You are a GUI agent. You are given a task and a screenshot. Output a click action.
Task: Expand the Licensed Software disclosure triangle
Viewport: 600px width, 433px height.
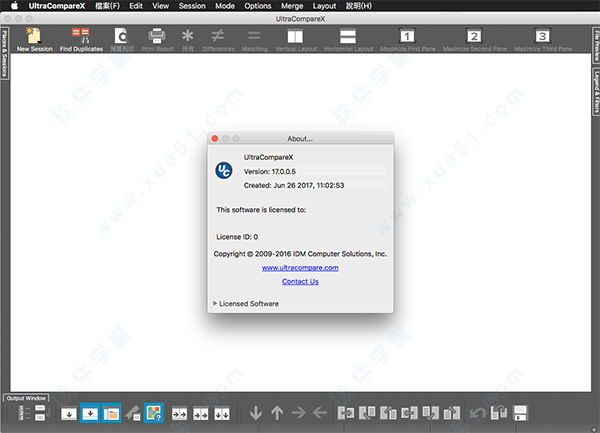point(215,303)
